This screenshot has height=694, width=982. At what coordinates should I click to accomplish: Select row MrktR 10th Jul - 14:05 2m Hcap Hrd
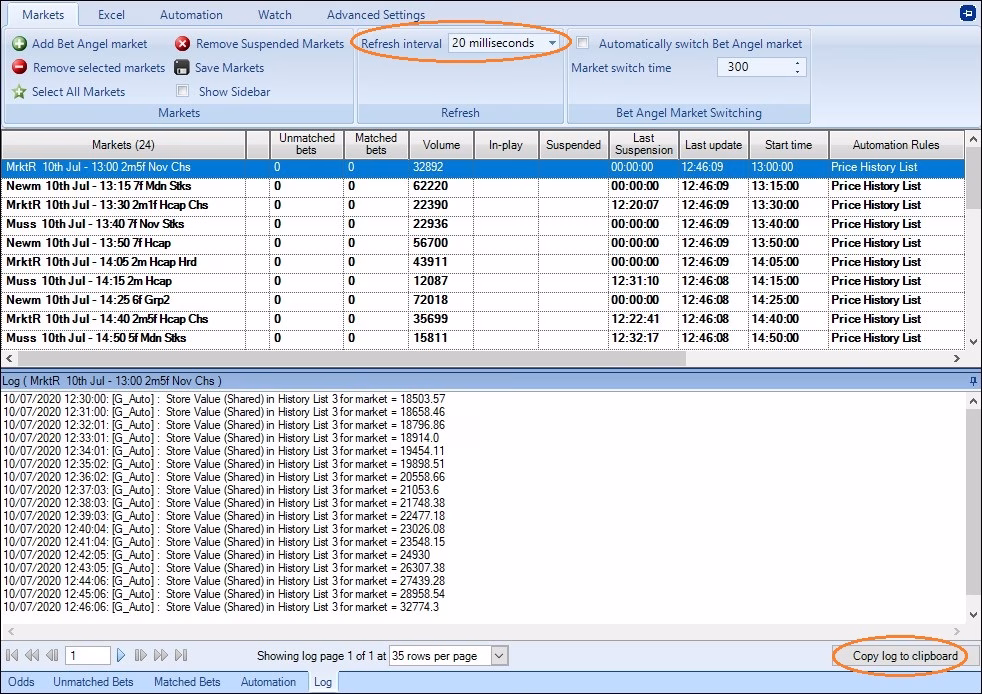point(482,262)
